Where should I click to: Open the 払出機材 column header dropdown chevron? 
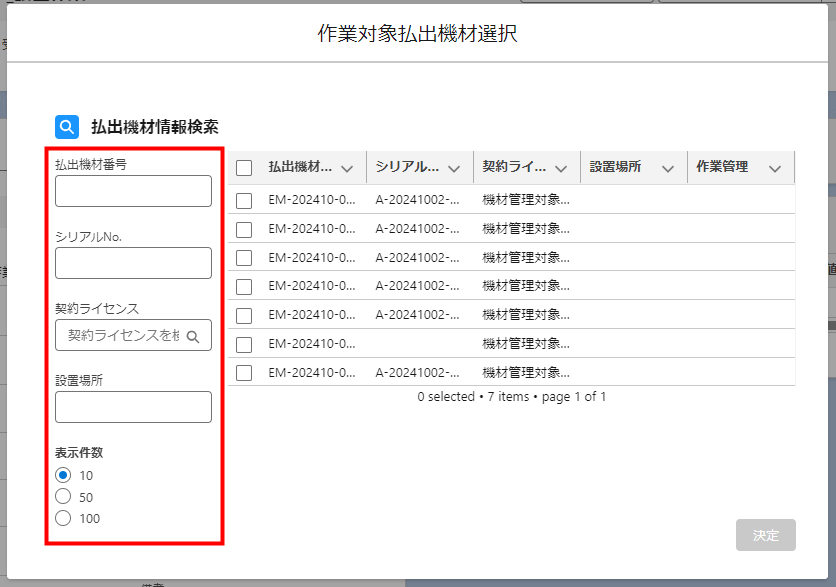point(347,168)
